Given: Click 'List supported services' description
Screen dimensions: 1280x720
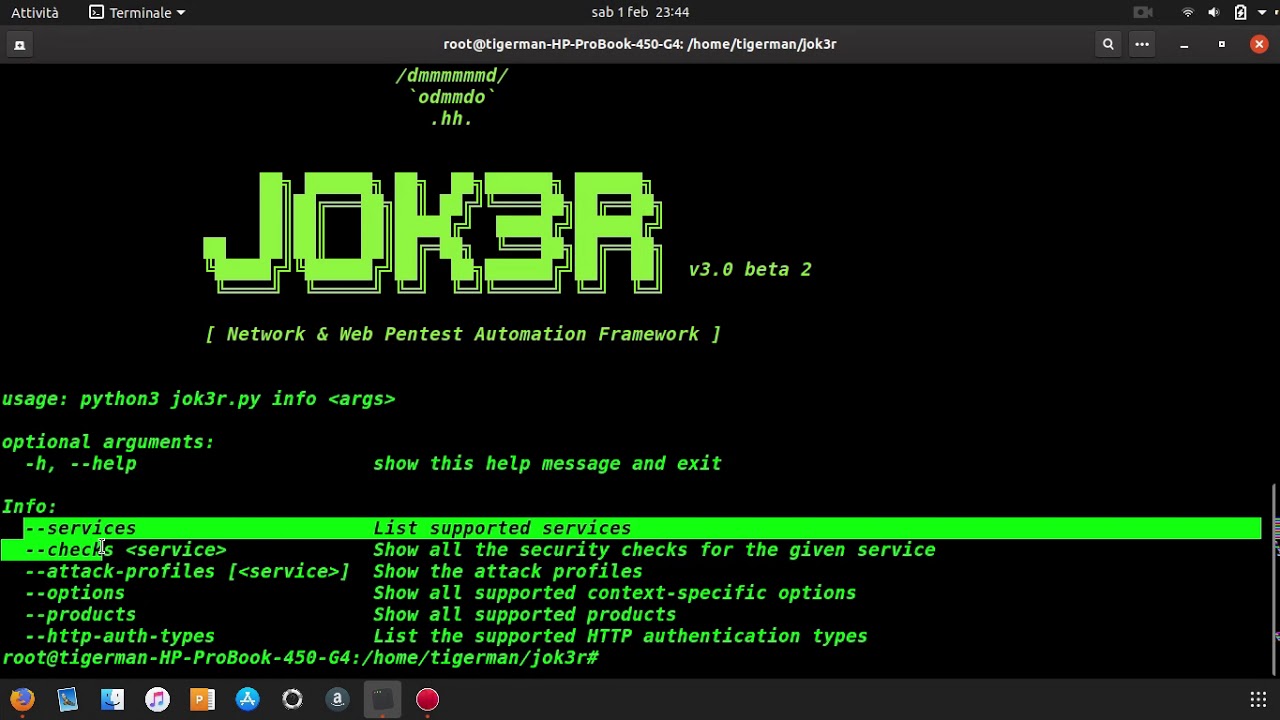Looking at the screenshot, I should coord(502,528).
